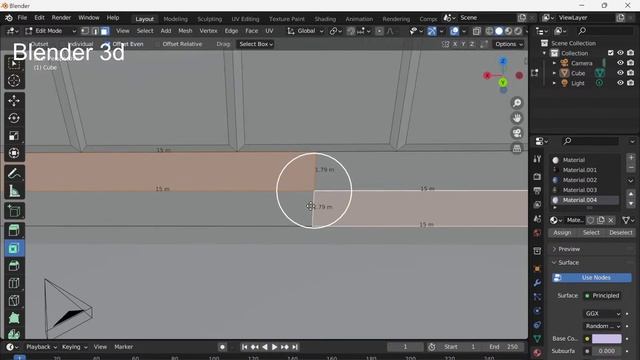Image resolution: width=640 pixels, height=360 pixels.
Task: Click the material Select button
Action: 591,232
